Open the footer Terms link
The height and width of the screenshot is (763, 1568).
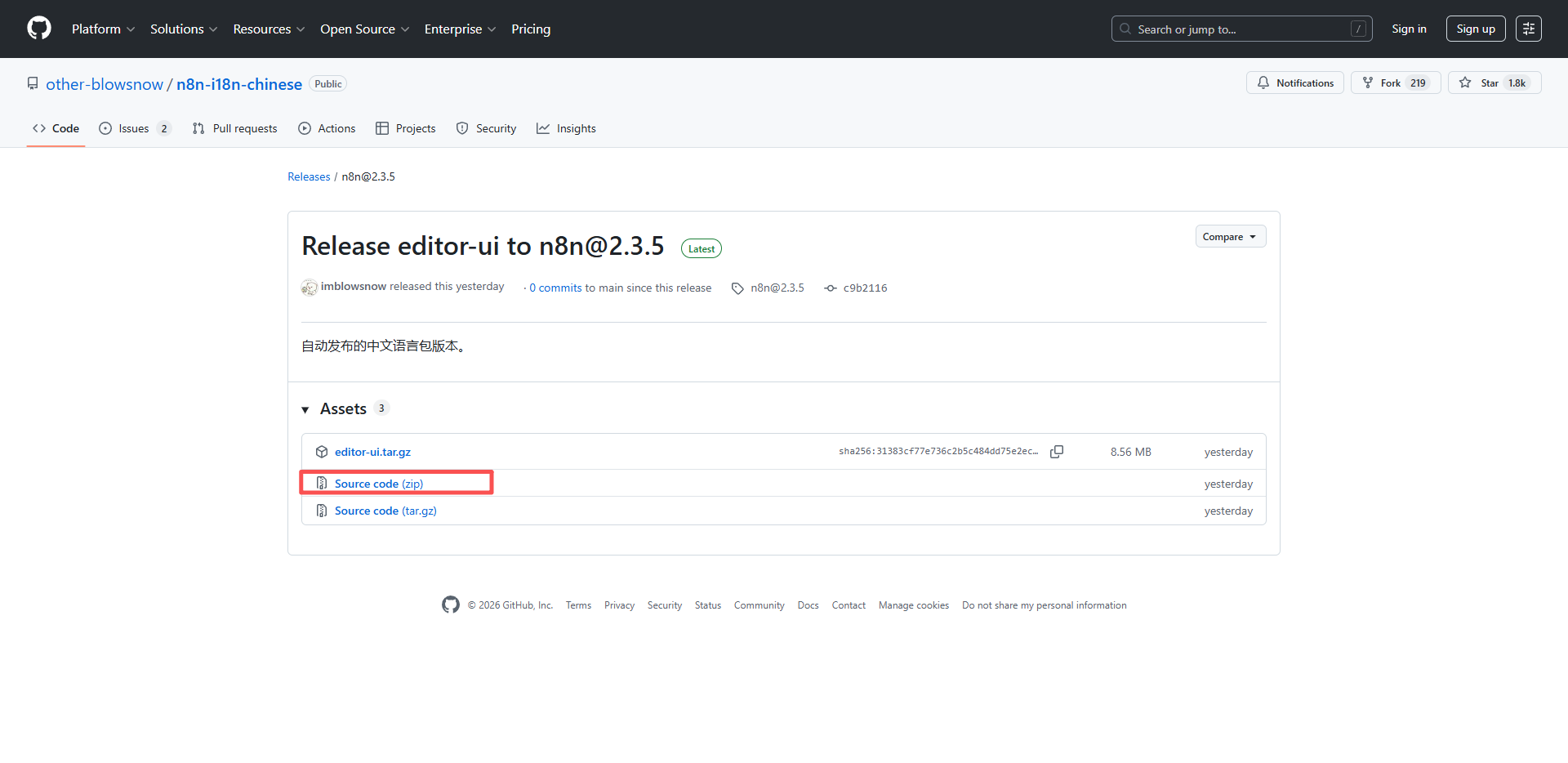point(578,605)
